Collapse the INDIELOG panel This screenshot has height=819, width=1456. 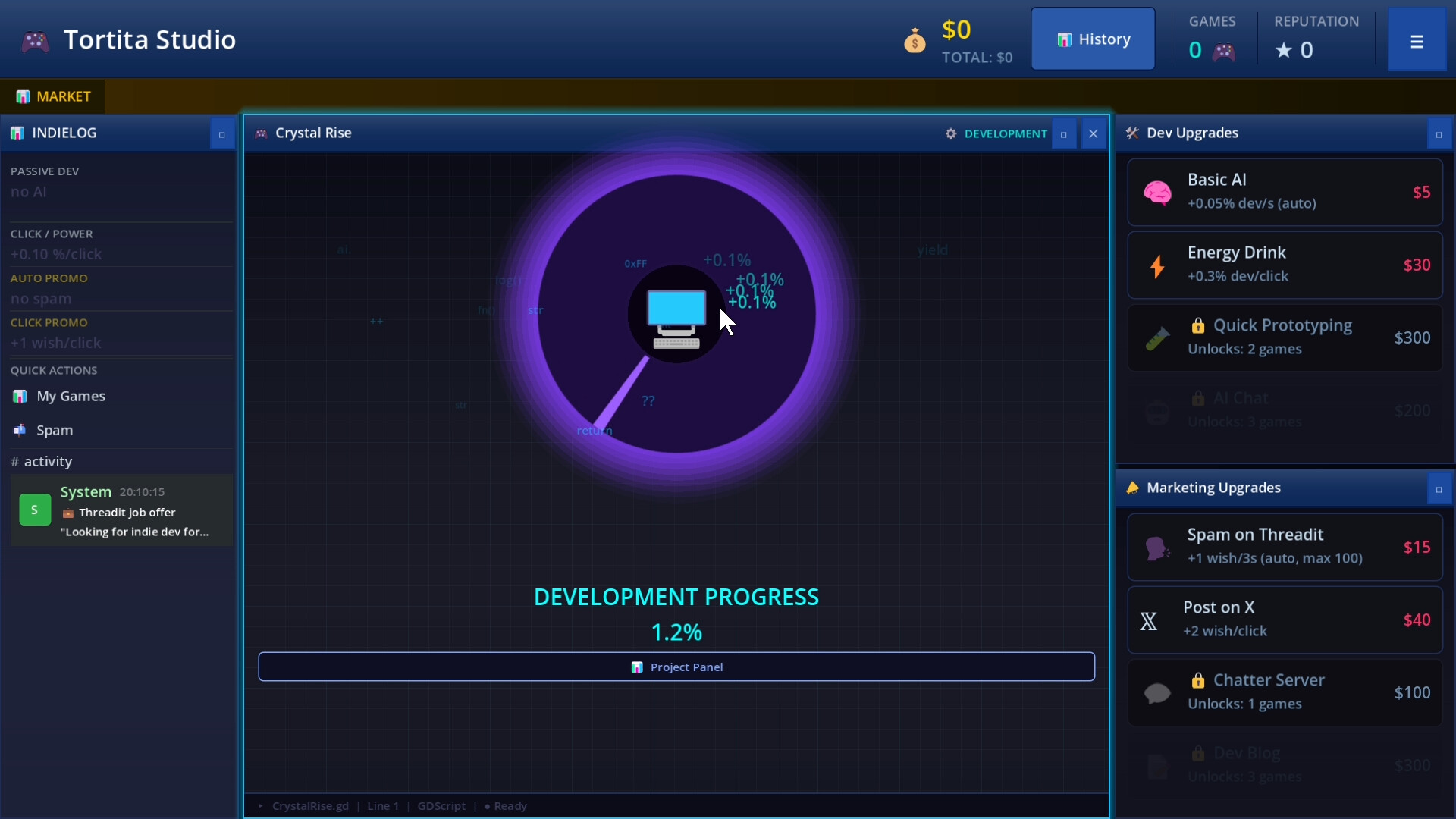(x=221, y=134)
